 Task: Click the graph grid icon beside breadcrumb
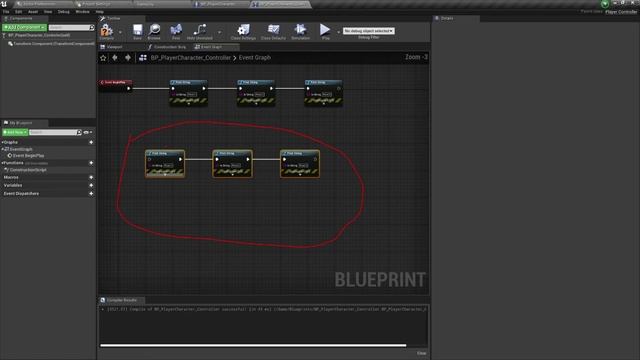click(143, 58)
